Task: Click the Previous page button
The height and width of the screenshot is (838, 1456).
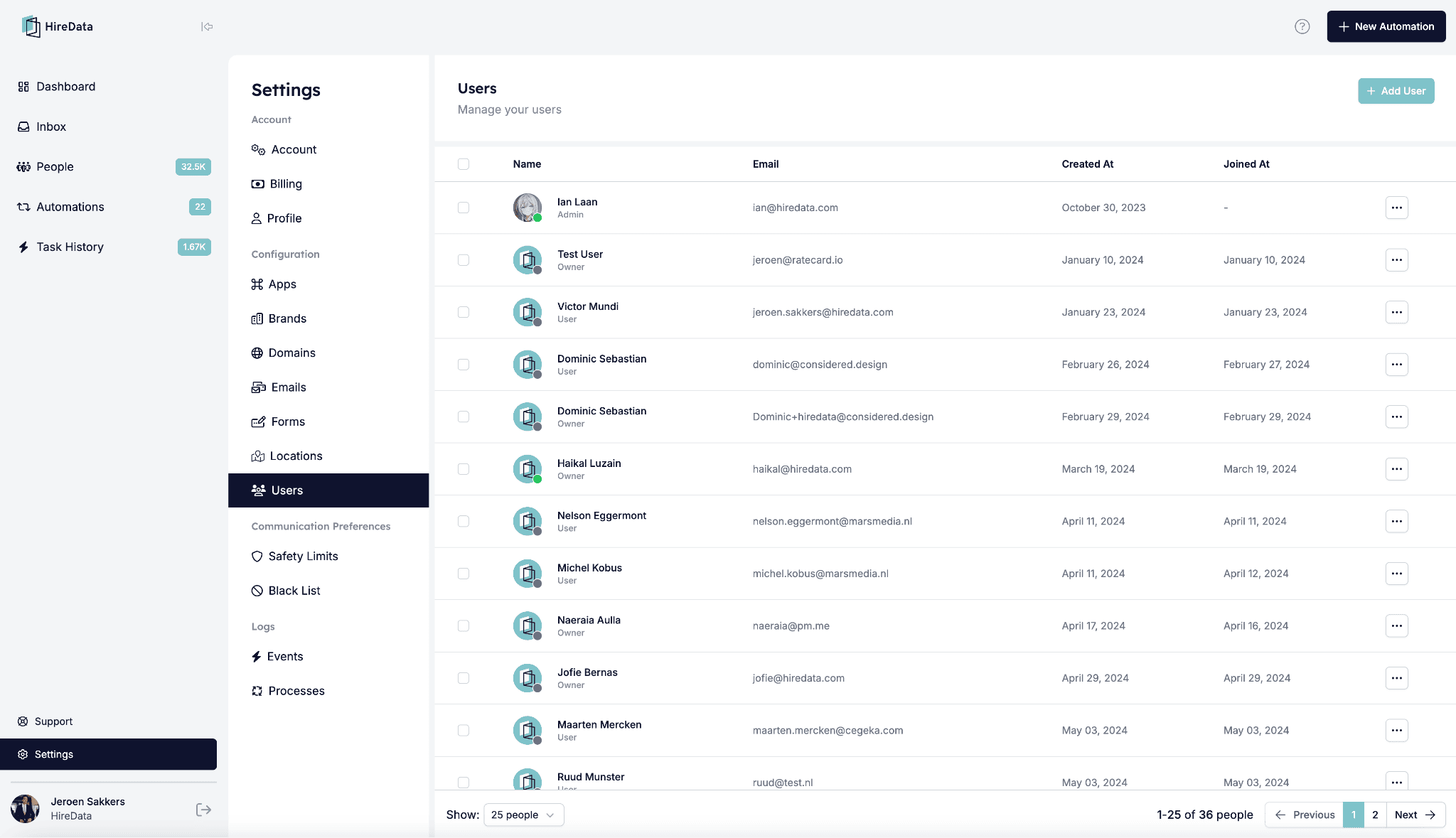Action: 1304,815
